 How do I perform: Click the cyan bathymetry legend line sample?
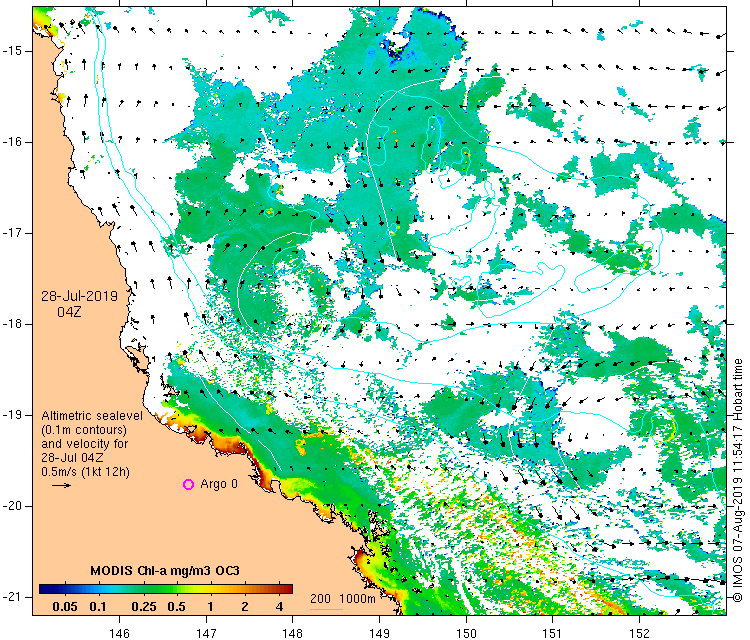click(326, 609)
